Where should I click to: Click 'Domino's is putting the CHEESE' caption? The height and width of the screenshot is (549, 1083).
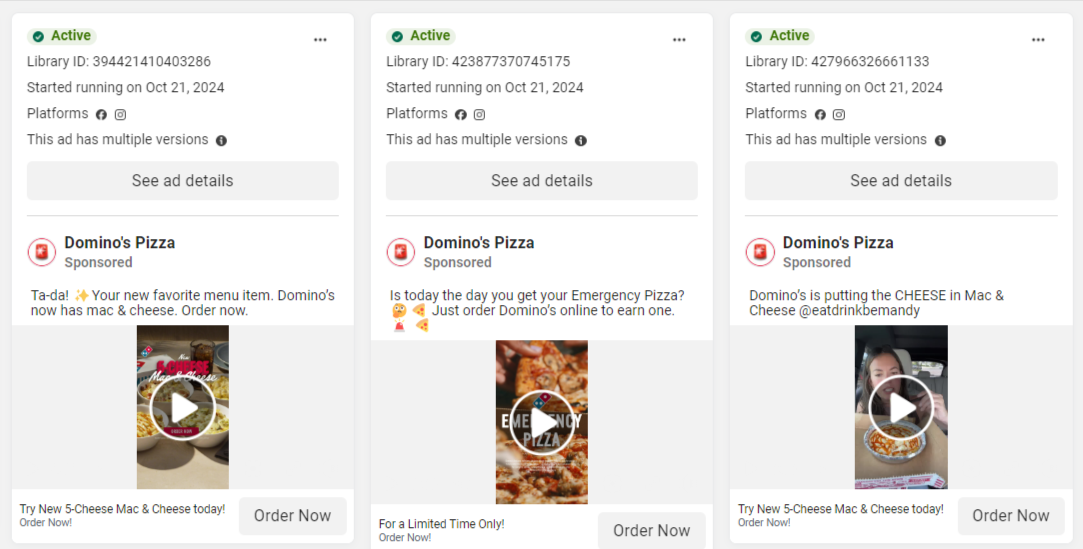[876, 302]
